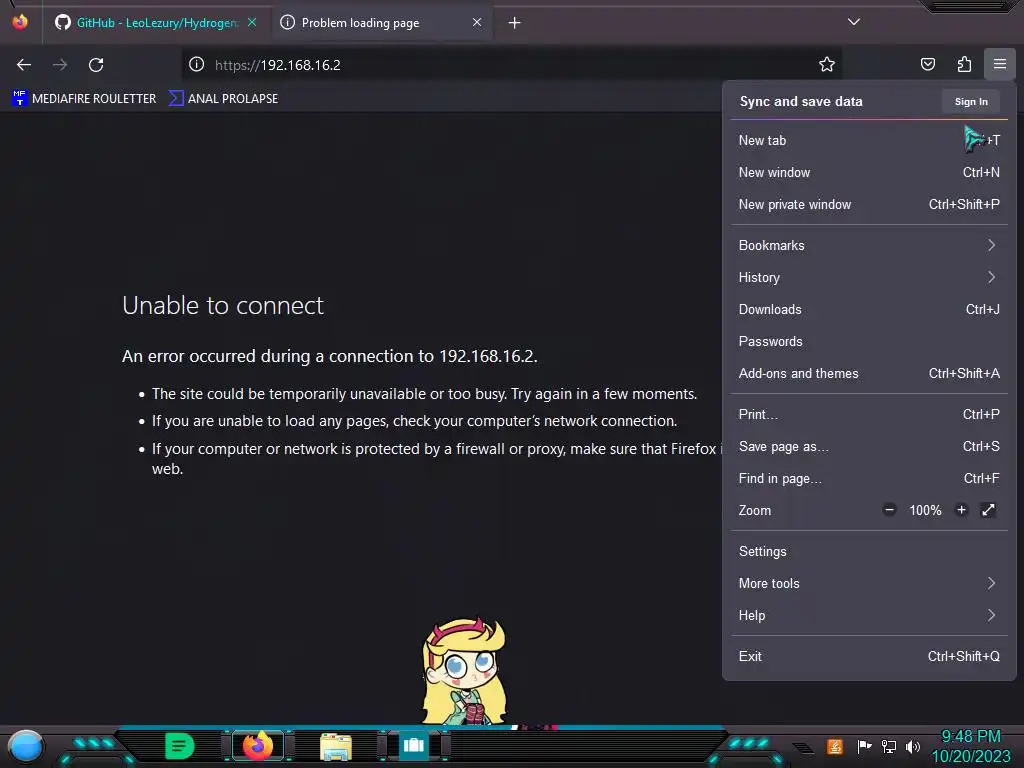
Task: Click the Star Butterfly desktop mascot
Action: tap(464, 672)
